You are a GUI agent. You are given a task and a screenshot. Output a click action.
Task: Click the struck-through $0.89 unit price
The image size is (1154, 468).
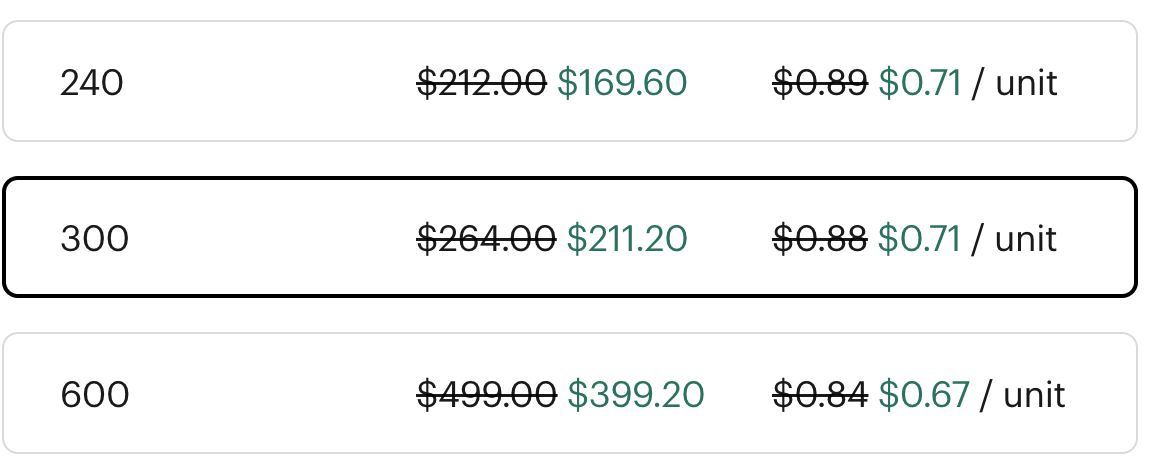pyautogui.click(x=820, y=83)
